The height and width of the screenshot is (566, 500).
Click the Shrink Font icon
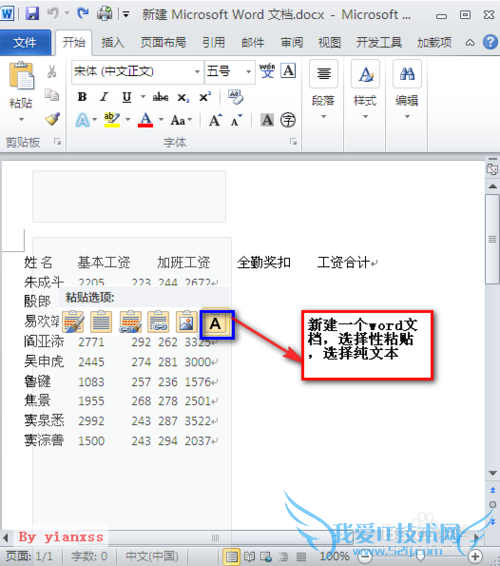point(236,120)
